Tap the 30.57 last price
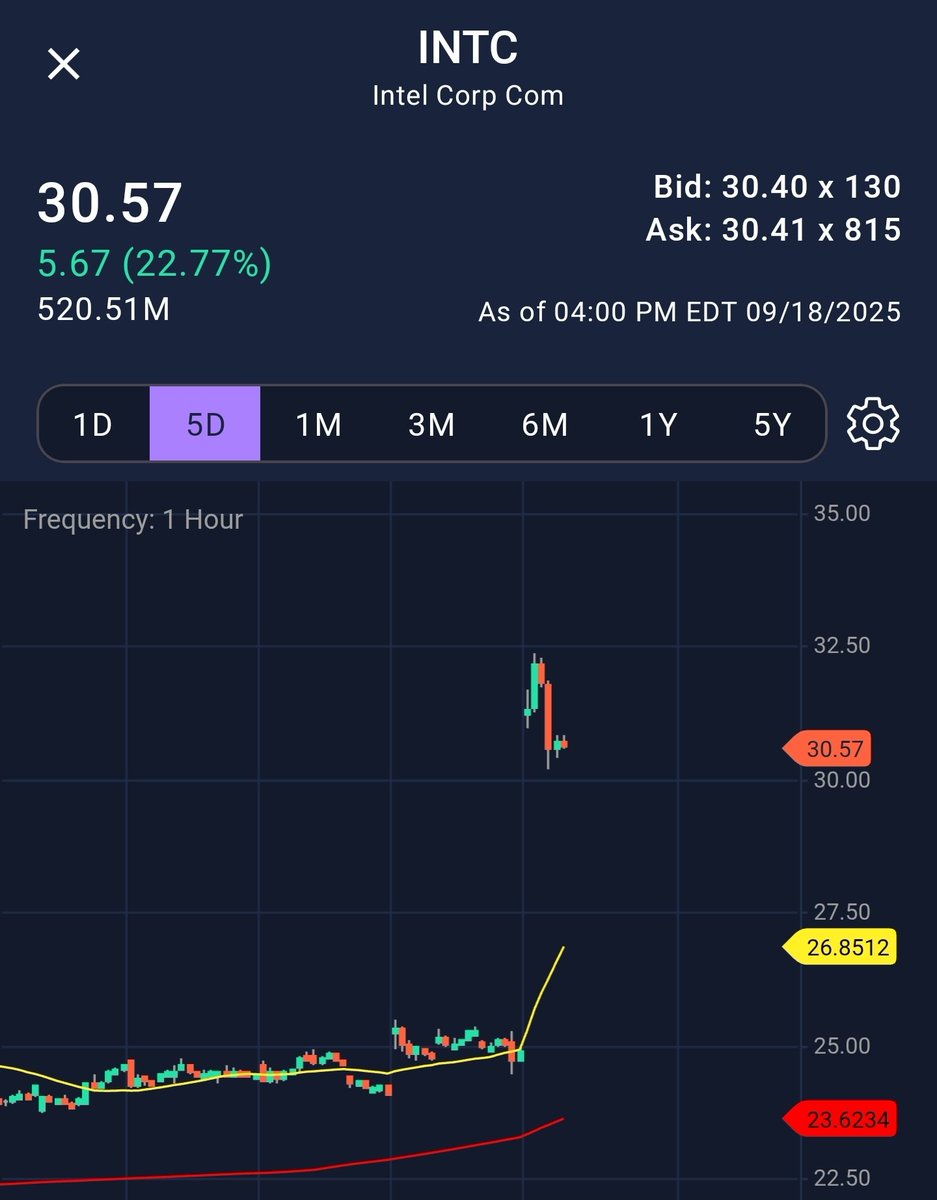 coord(110,202)
